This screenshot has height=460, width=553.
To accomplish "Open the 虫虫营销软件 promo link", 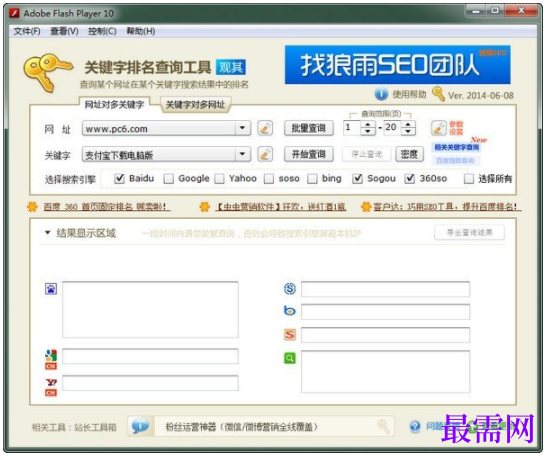I will 280,207.
